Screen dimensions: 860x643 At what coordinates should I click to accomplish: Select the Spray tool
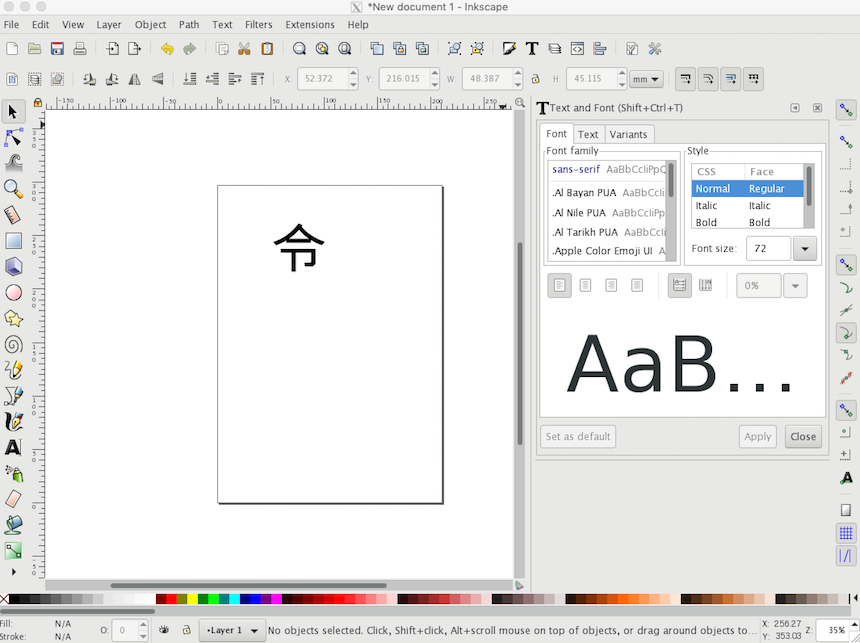click(13, 473)
